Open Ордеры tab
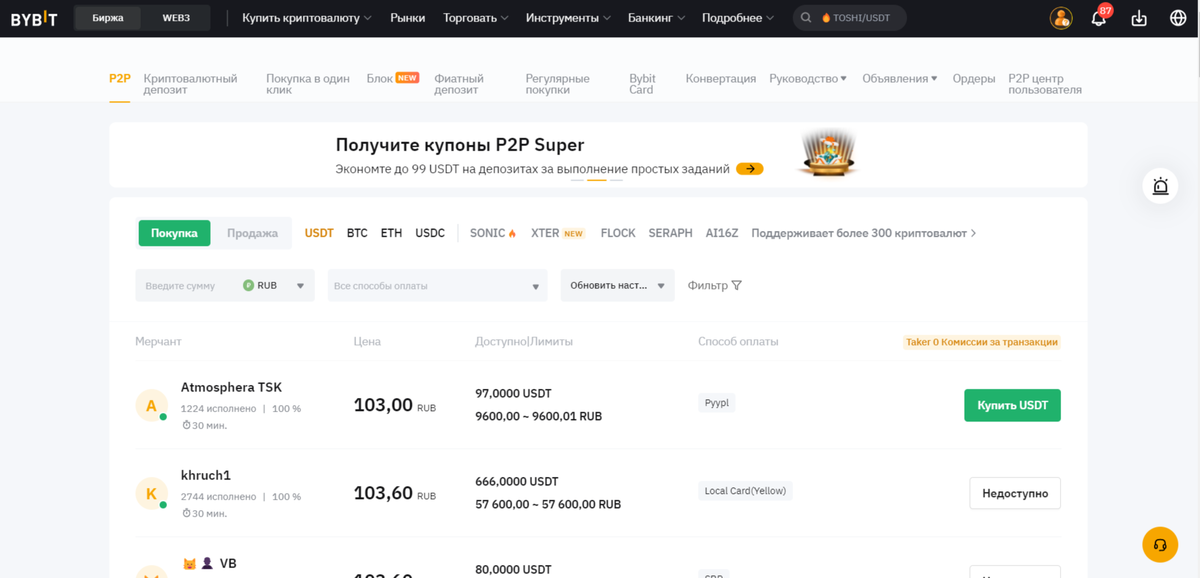Image resolution: width=1200 pixels, height=578 pixels. click(974, 78)
